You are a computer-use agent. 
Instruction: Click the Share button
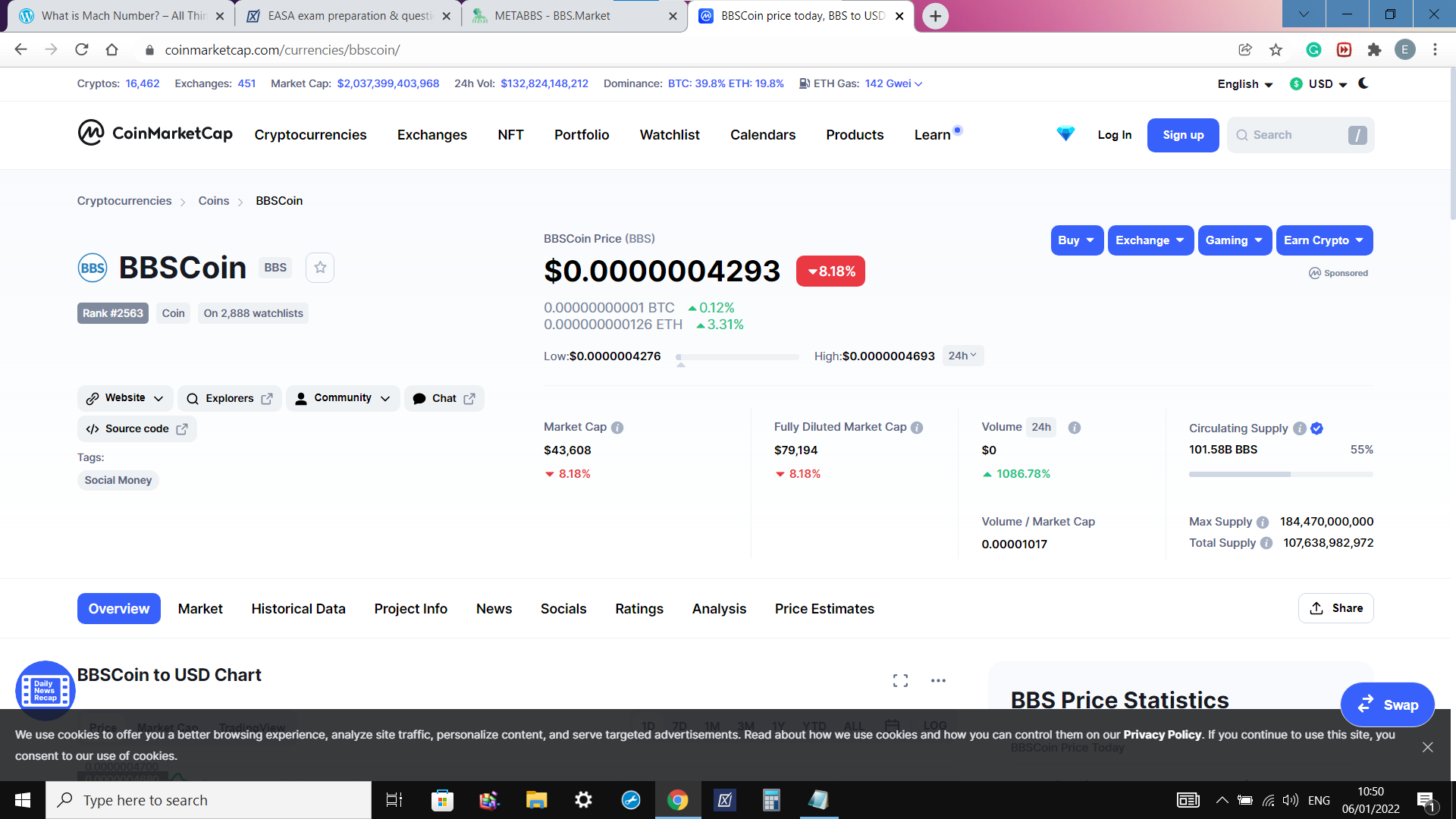coord(1335,608)
